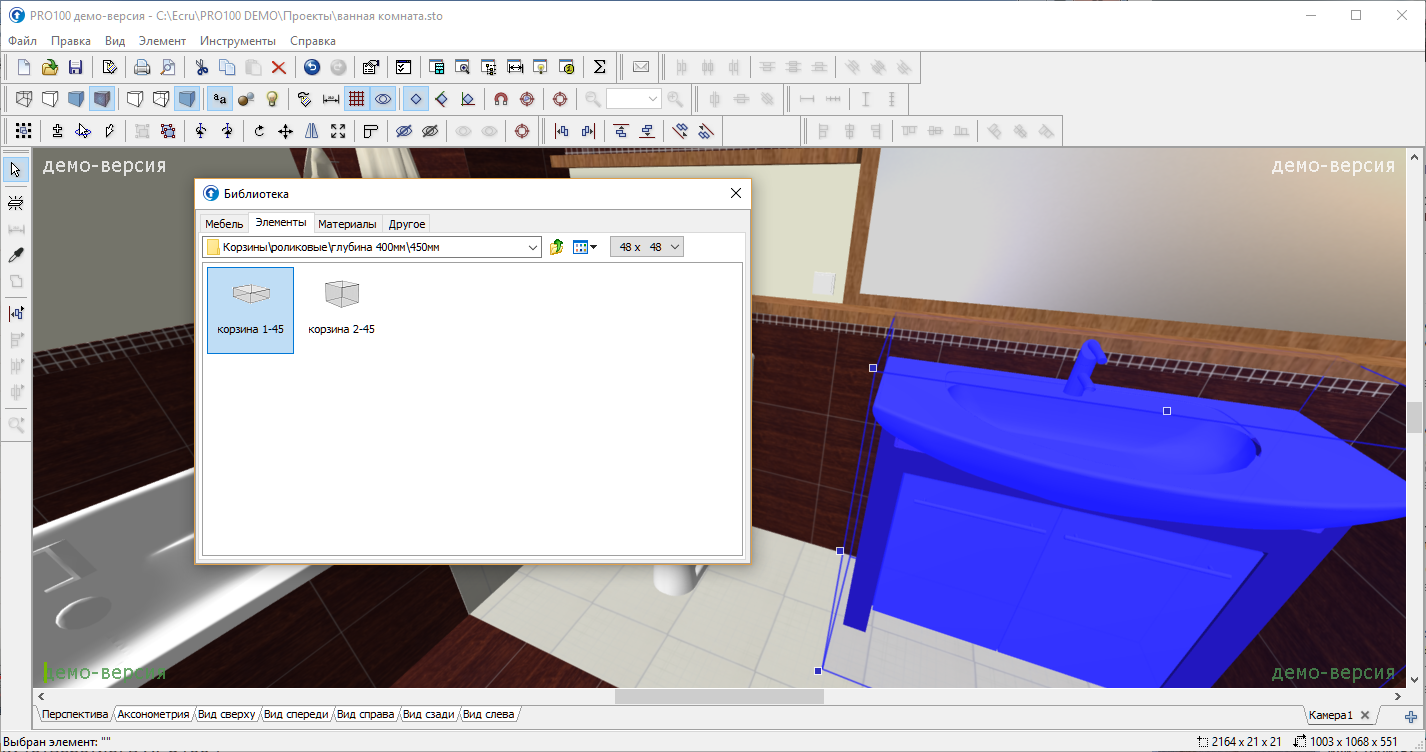Go up one folder level in library

tap(557, 247)
